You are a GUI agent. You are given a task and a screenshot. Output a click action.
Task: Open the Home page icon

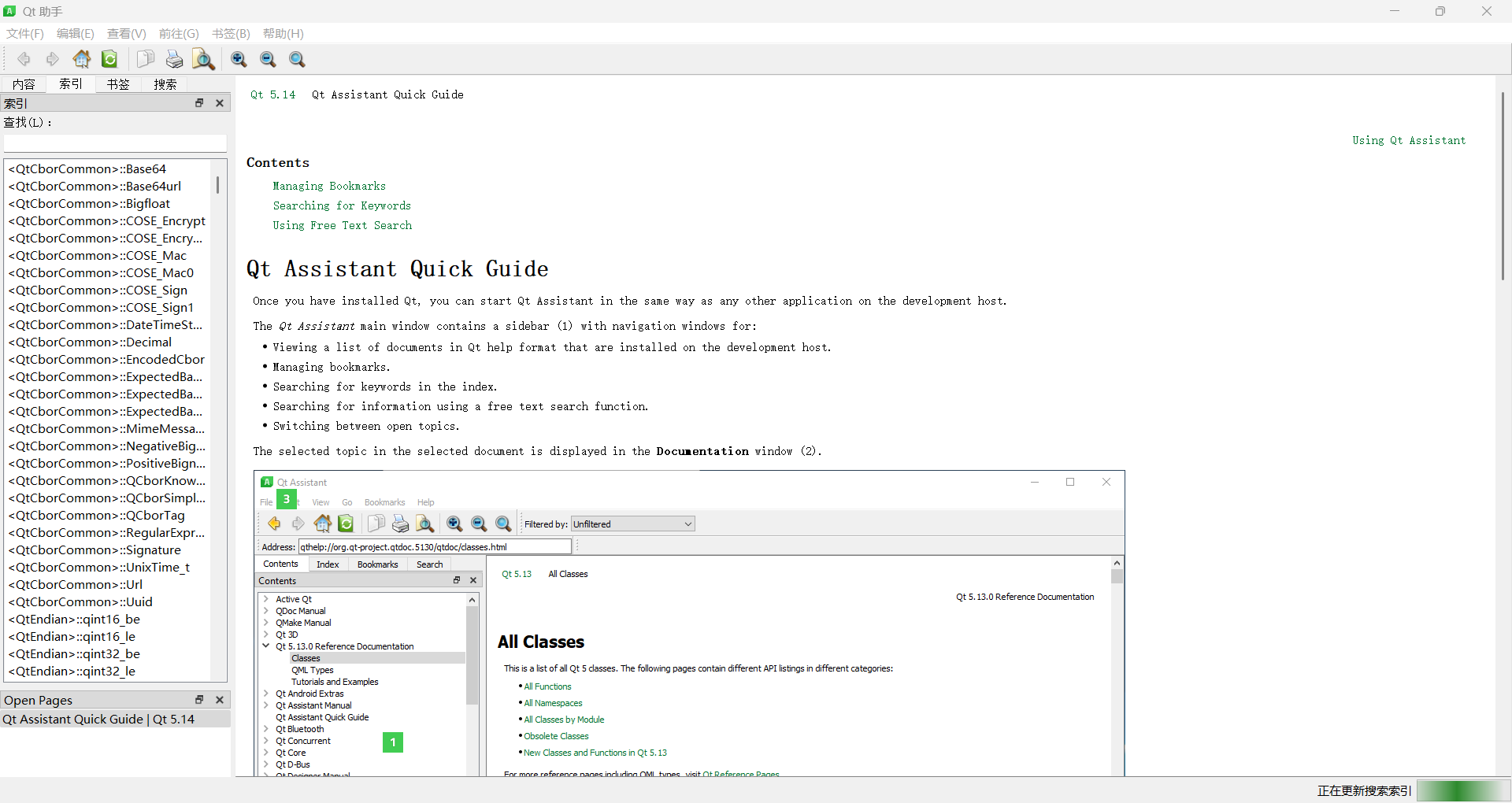click(81, 59)
